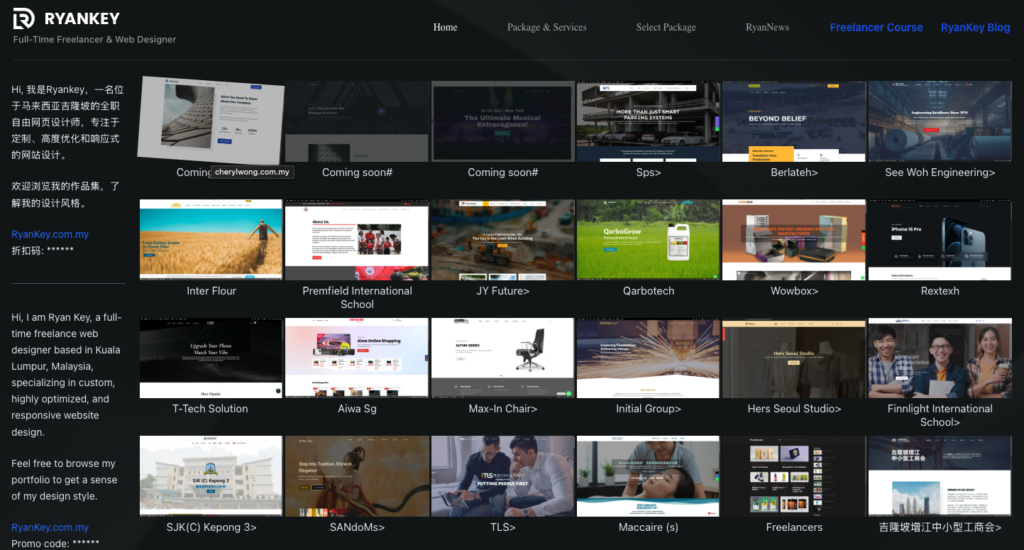Open the TLS project thumbnail
Screen dimensions: 1024x550
point(503,476)
